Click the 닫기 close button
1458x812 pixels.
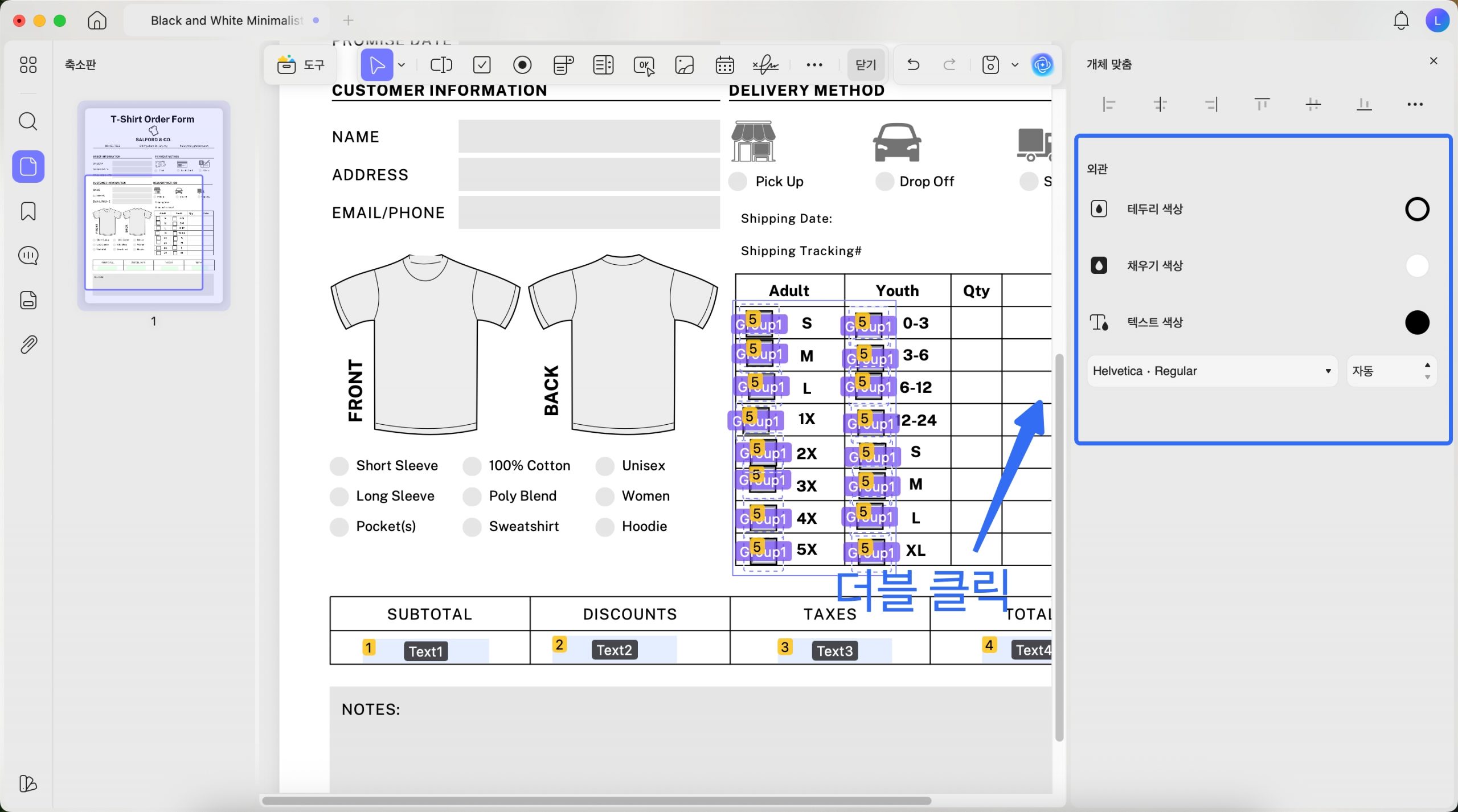click(x=866, y=65)
